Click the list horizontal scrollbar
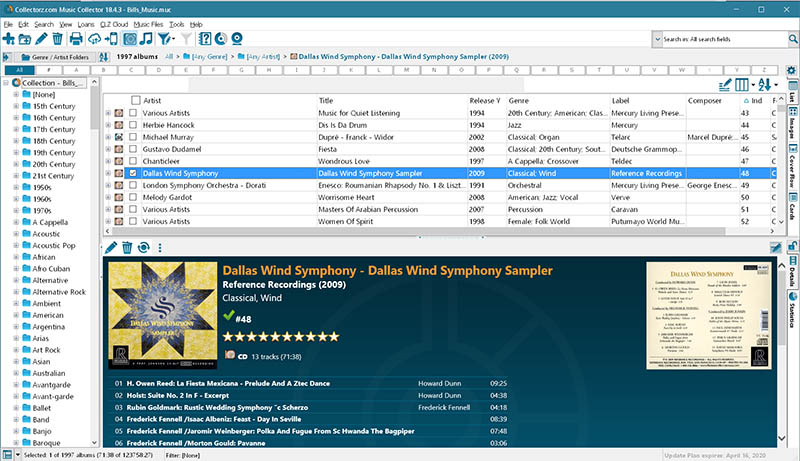The height and width of the screenshot is (461, 800). pyautogui.click(x=417, y=231)
